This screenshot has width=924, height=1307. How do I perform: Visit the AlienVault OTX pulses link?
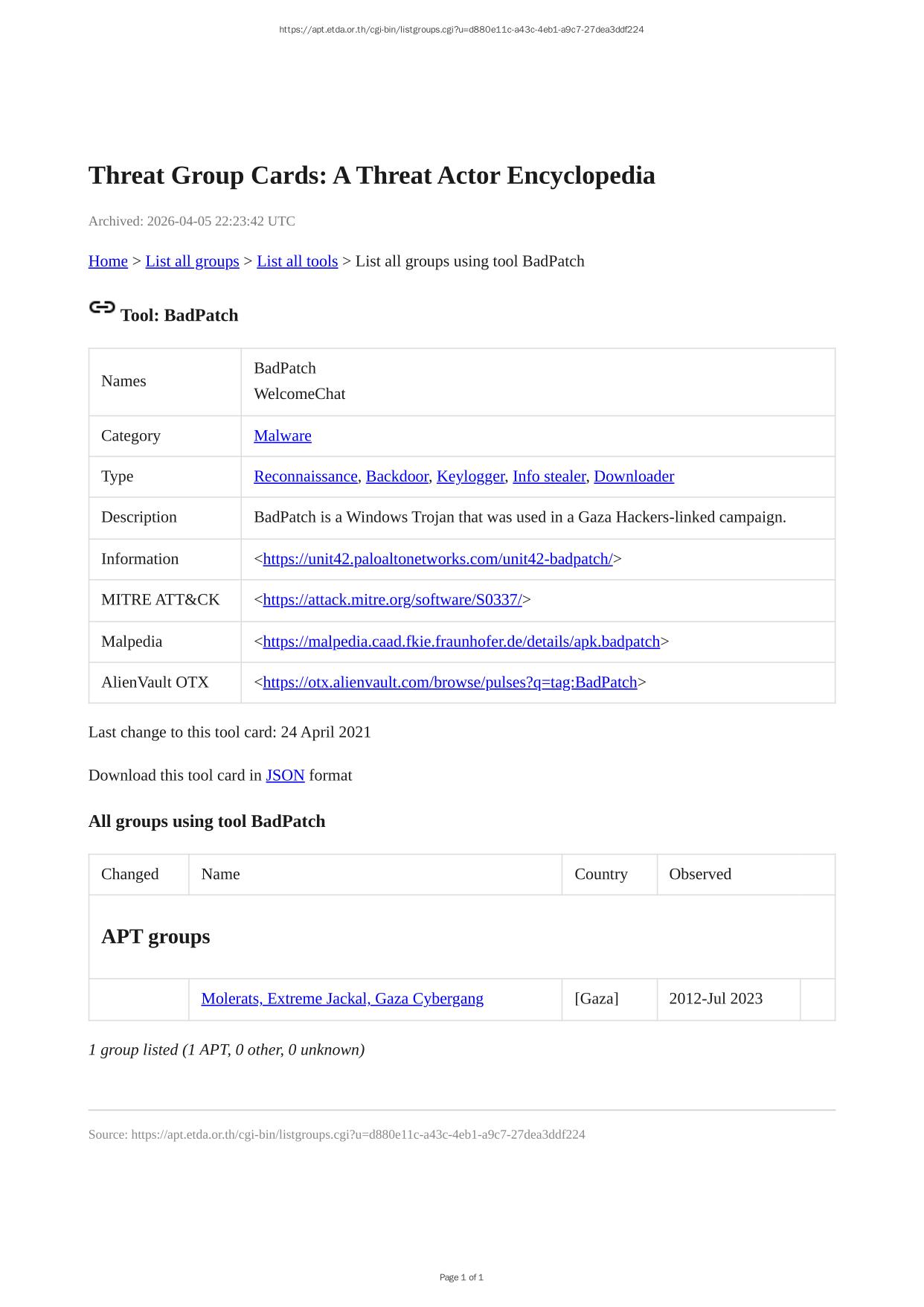[x=450, y=683]
